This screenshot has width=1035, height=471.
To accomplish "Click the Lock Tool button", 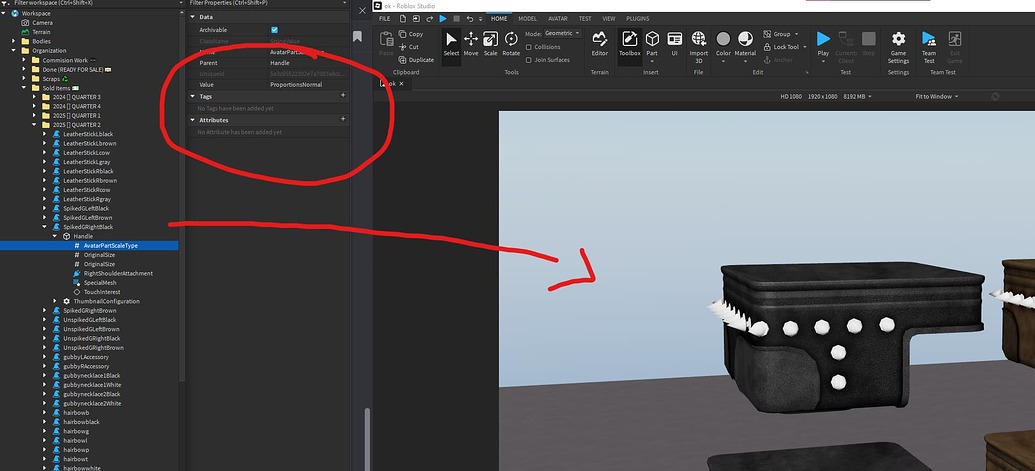I will (785, 47).
